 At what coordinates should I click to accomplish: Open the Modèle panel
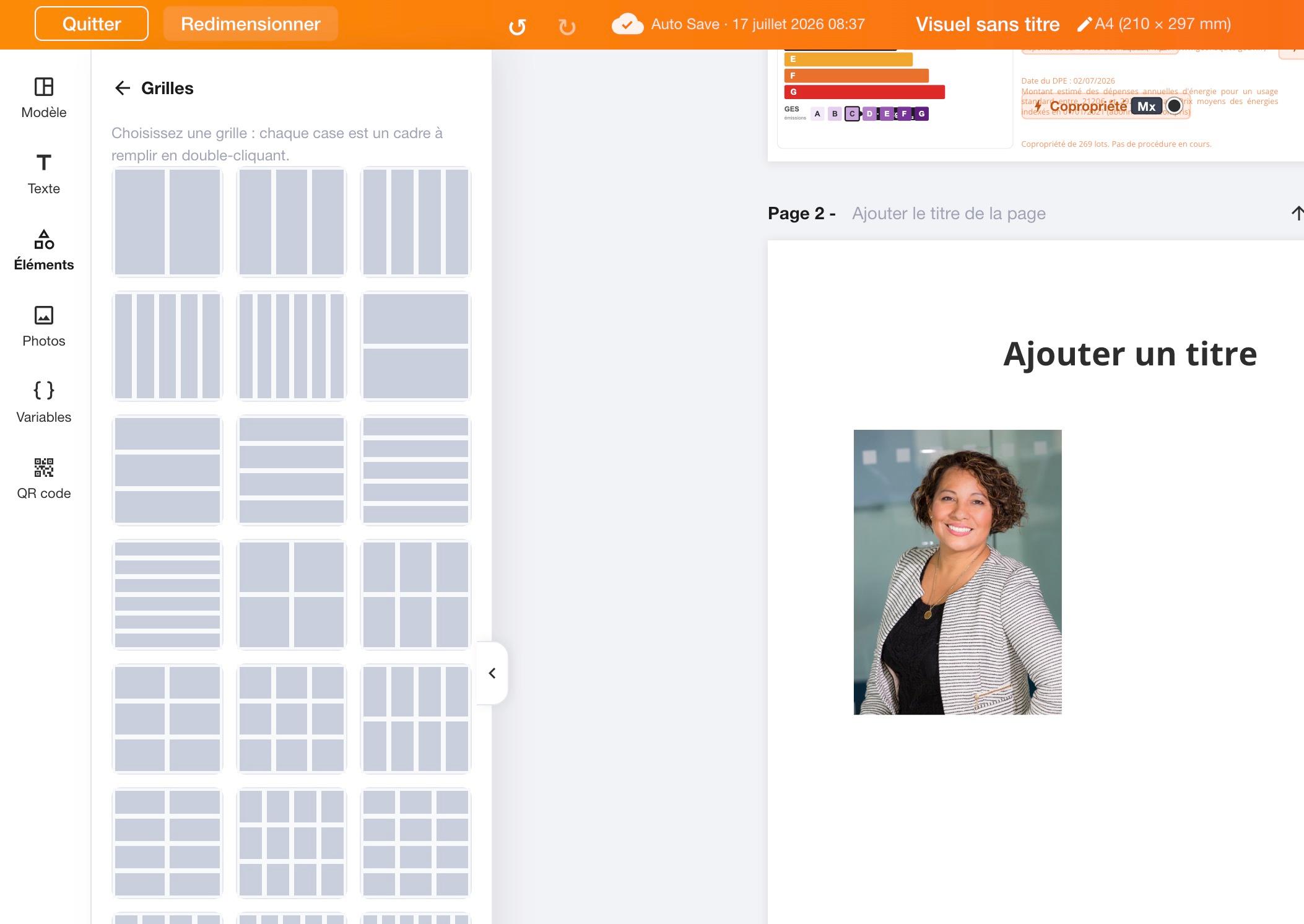[43, 98]
